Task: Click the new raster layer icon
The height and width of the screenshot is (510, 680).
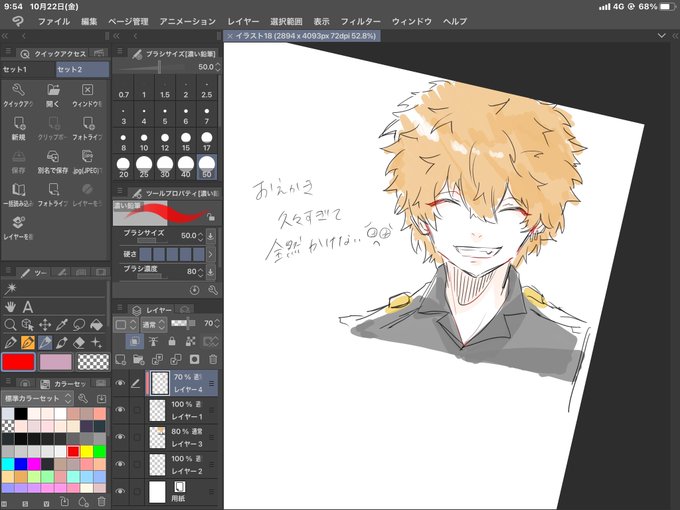Action: click(121, 360)
